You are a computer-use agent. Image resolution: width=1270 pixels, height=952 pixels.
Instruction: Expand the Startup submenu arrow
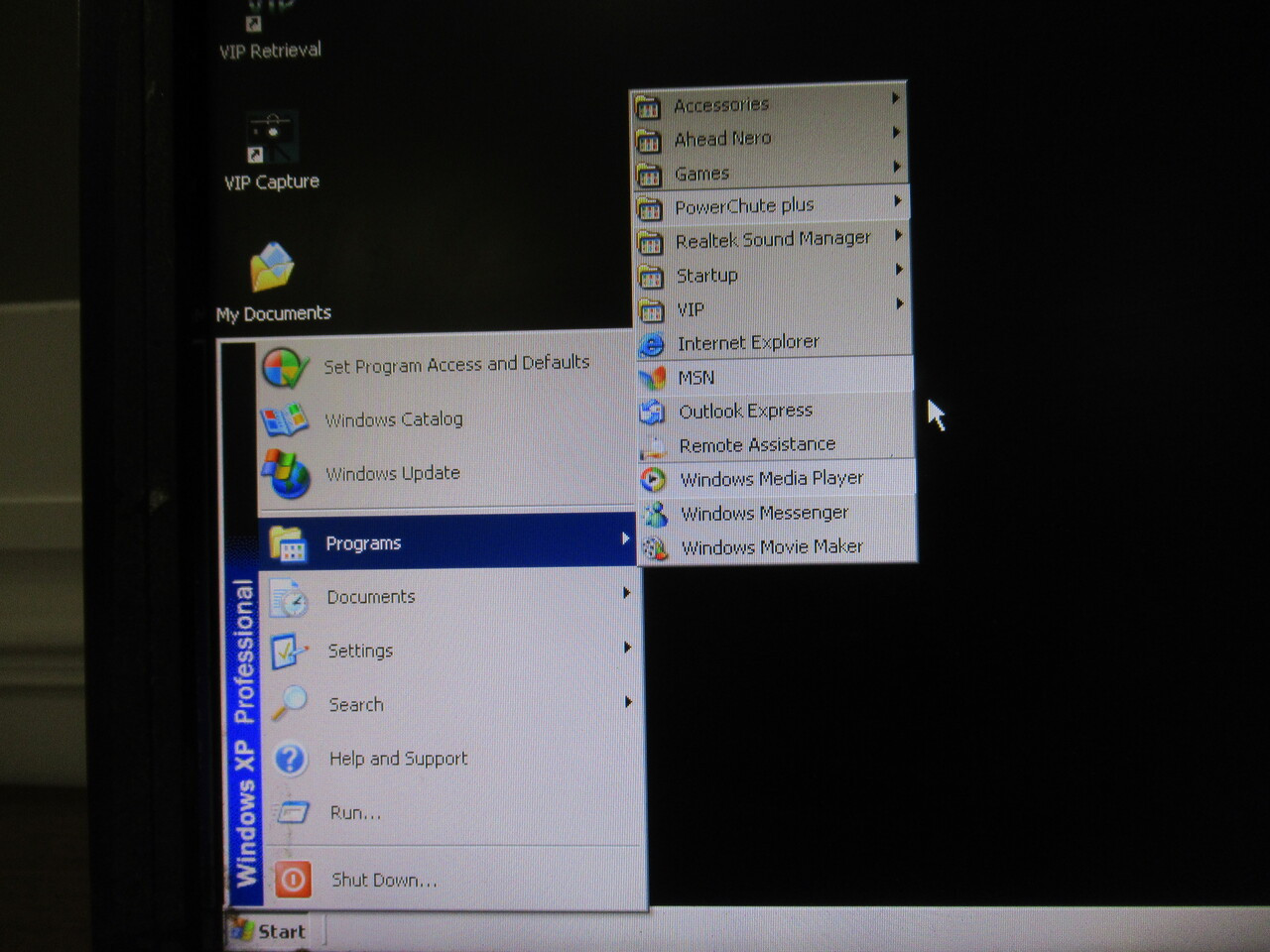click(x=899, y=269)
